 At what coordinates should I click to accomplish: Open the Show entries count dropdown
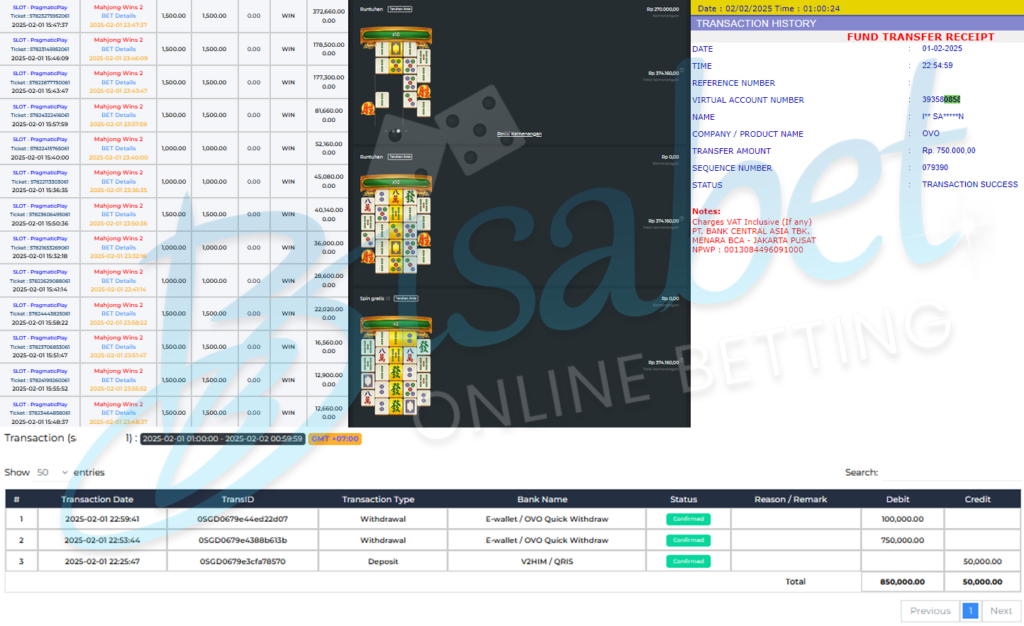tap(52, 472)
